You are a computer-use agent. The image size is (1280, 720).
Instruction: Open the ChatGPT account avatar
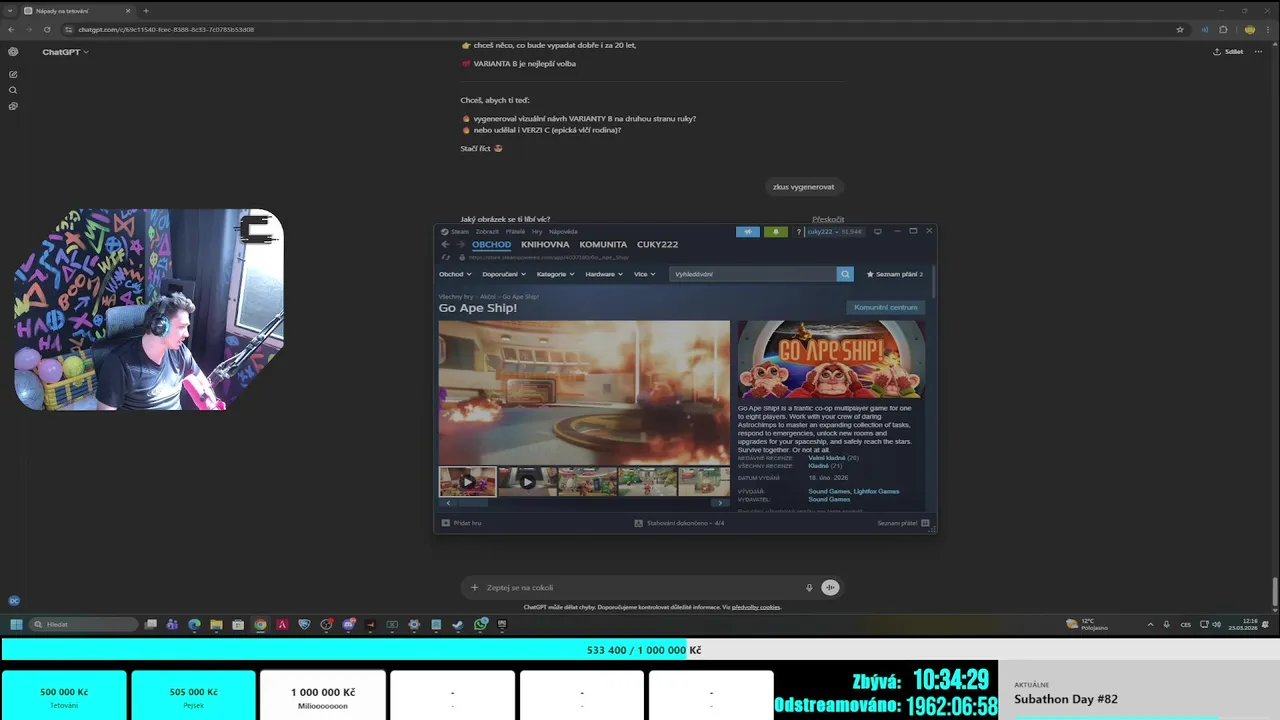[14, 601]
